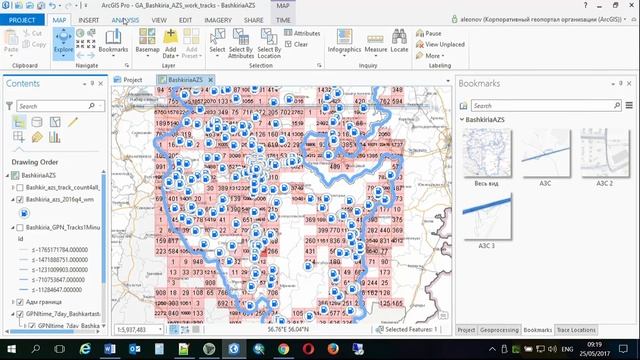Switch to the ANALYSIS ribbon tab

(125, 20)
